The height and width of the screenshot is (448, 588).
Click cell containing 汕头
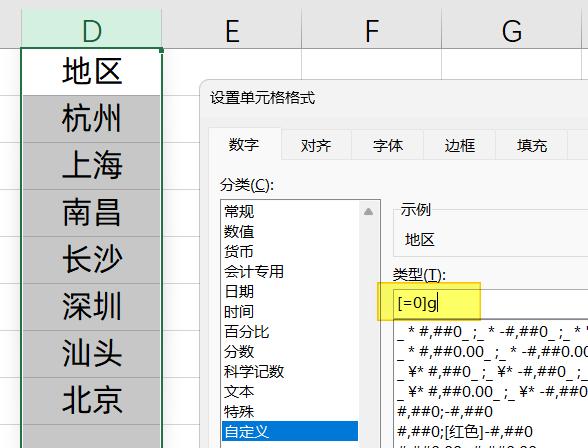(x=92, y=354)
